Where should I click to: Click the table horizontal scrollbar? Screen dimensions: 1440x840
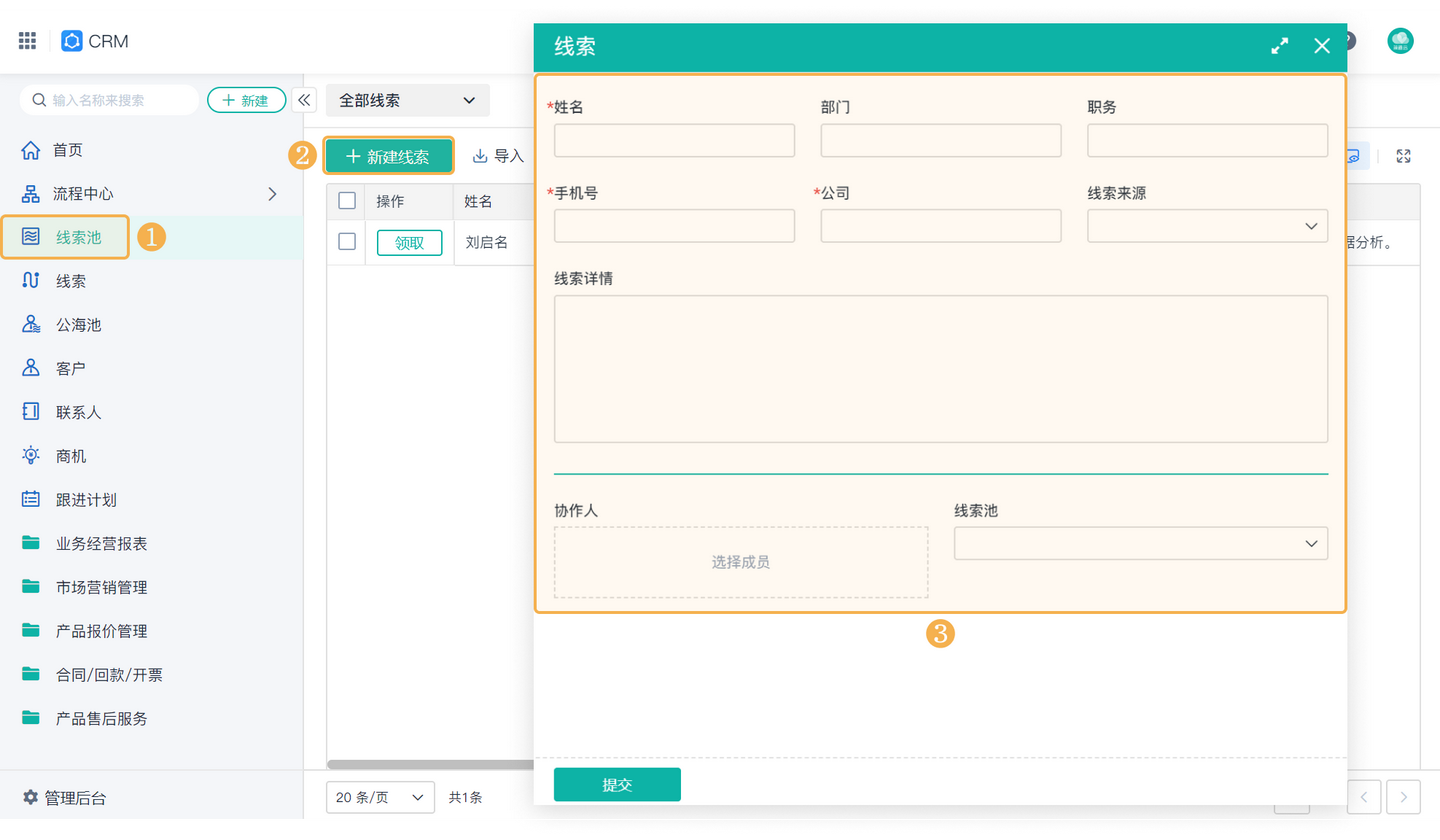point(430,765)
